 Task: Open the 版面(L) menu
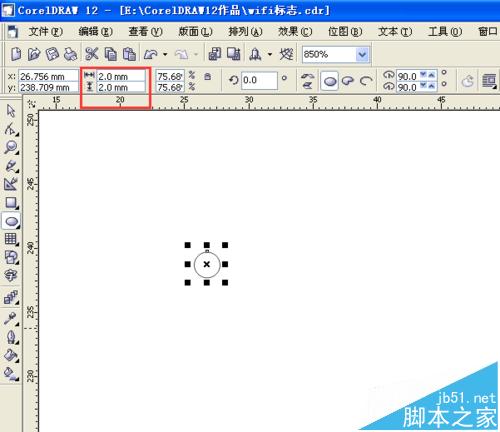(196, 32)
